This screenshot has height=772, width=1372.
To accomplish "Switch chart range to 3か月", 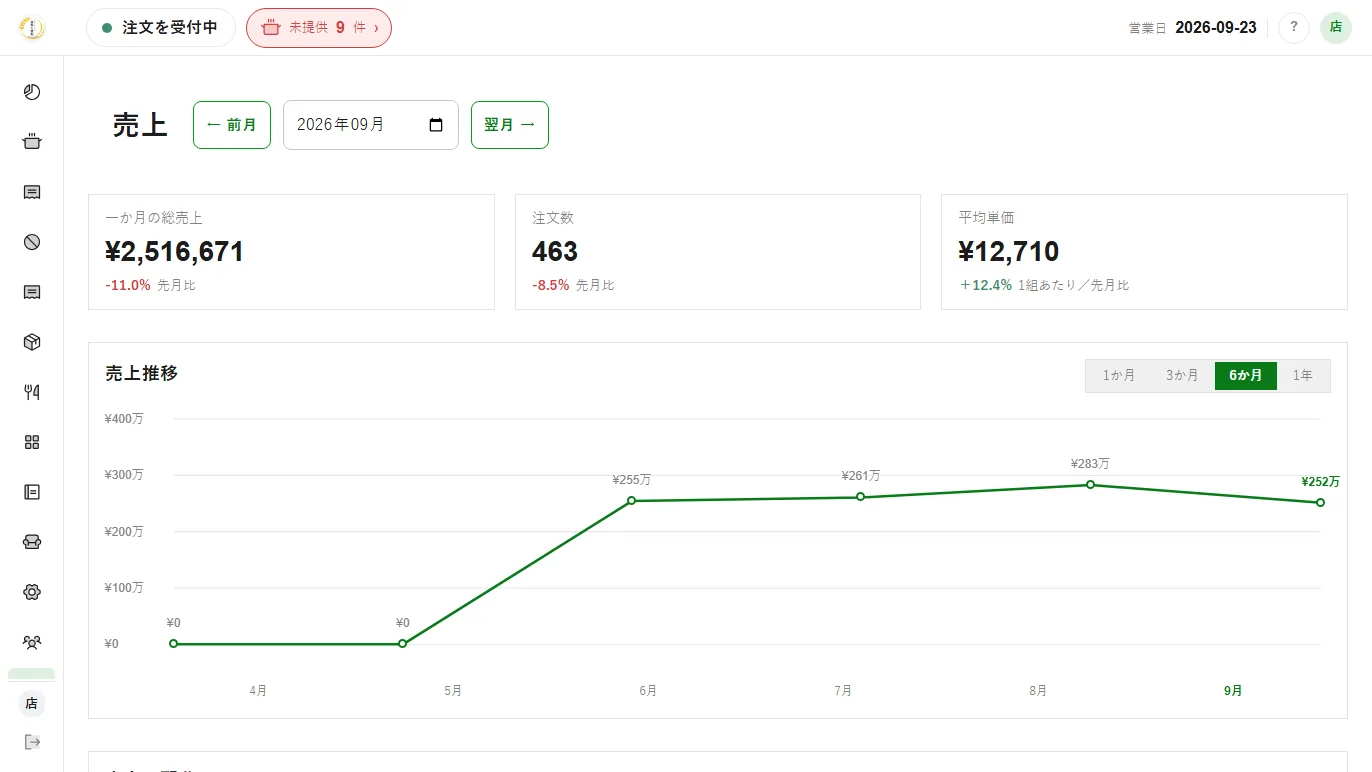I will click(1182, 376).
